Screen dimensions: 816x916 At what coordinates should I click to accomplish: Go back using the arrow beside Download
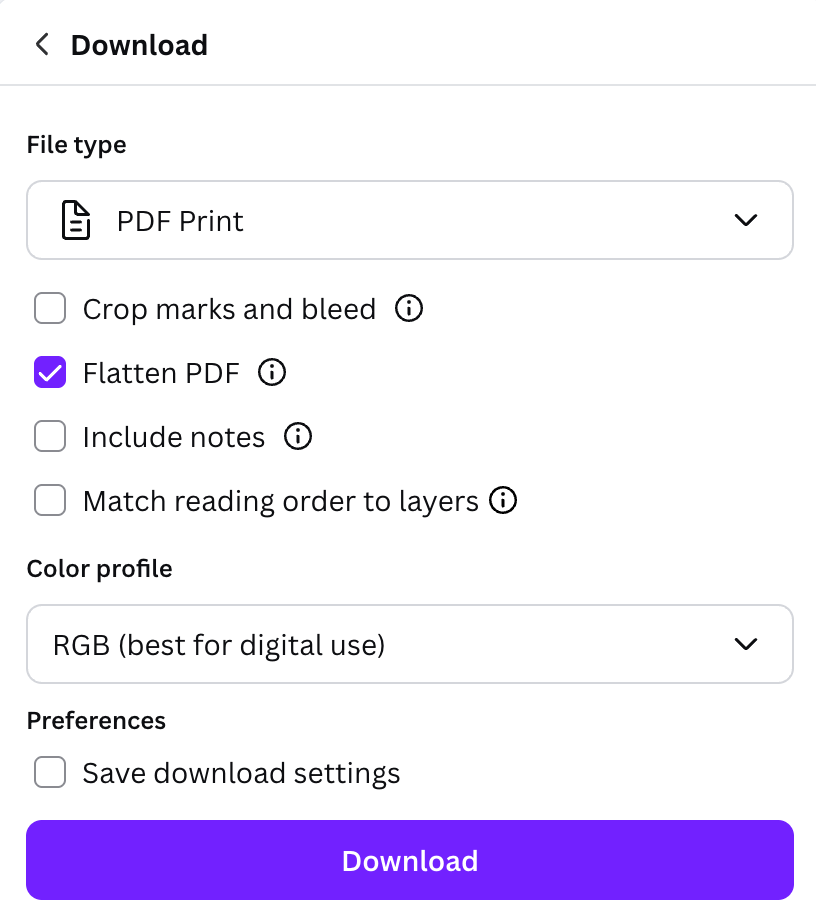[x=42, y=45]
